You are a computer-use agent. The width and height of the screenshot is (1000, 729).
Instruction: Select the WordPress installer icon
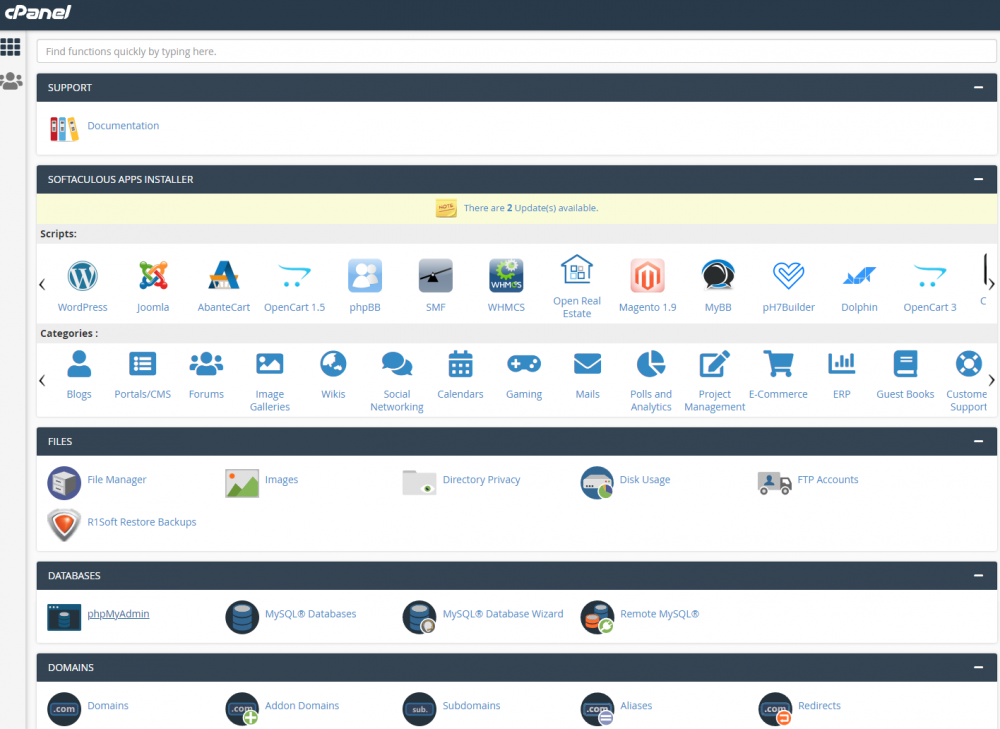point(82,276)
